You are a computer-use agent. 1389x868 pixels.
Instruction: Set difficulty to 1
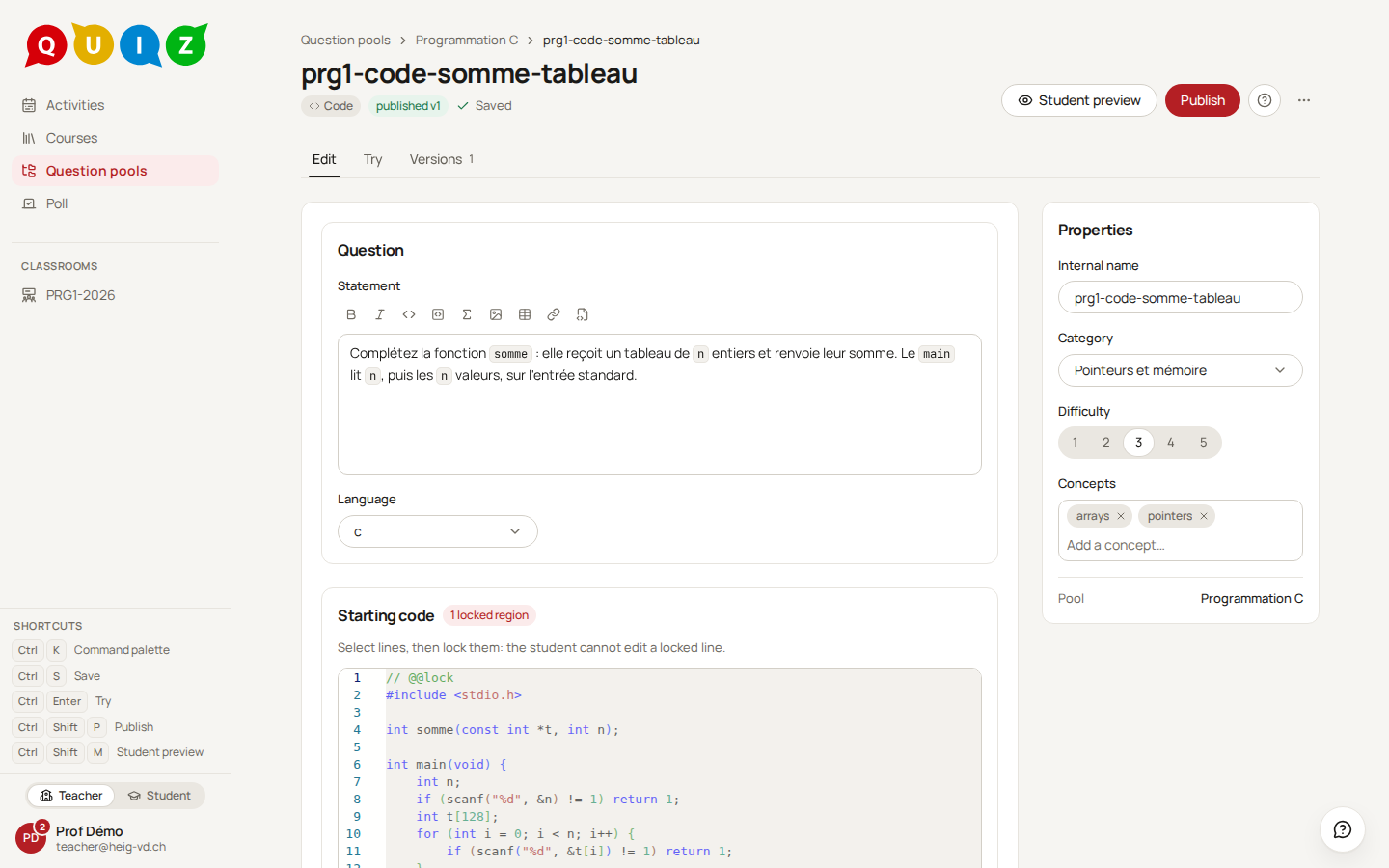[1075, 443]
